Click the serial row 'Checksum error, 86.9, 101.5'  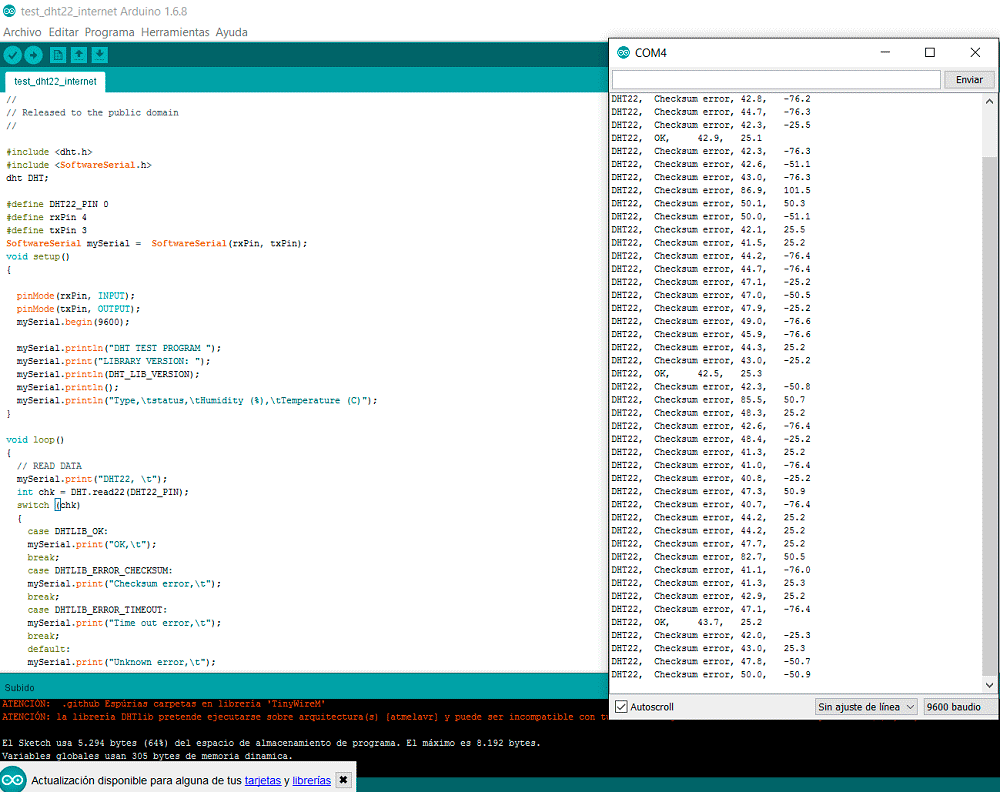(x=711, y=190)
